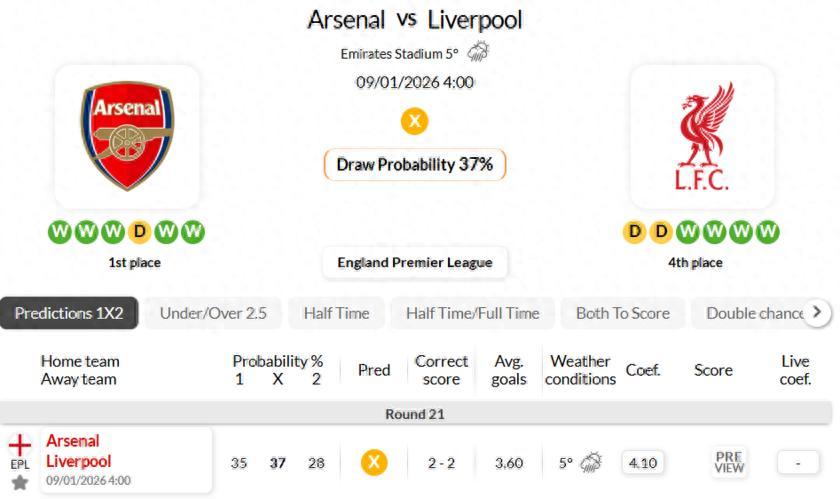This screenshot has height=499, width=840.
Task: Switch to the Under/Over 2.5 tab
Action: click(x=213, y=313)
